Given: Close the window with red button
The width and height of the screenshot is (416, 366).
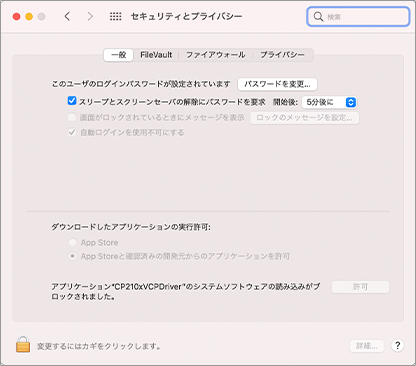Looking at the screenshot, I should (x=16, y=17).
